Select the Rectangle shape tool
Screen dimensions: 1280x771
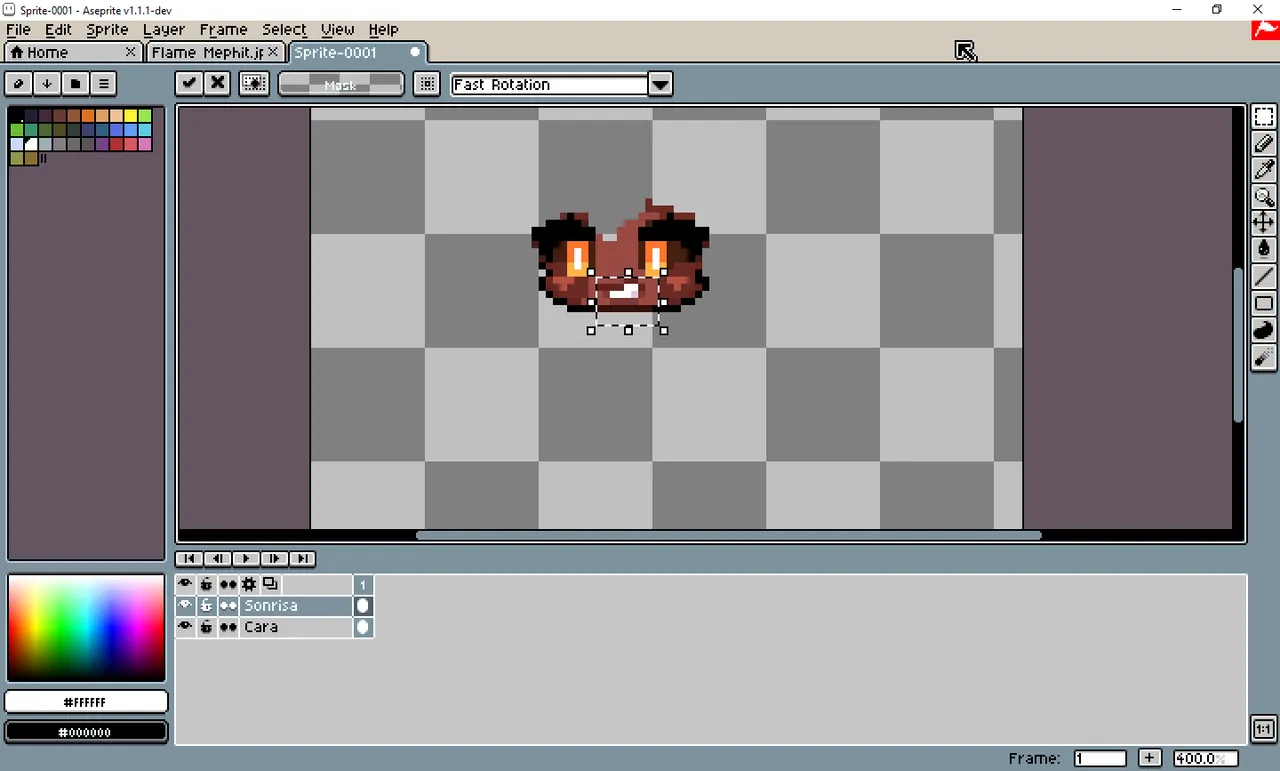1264,303
